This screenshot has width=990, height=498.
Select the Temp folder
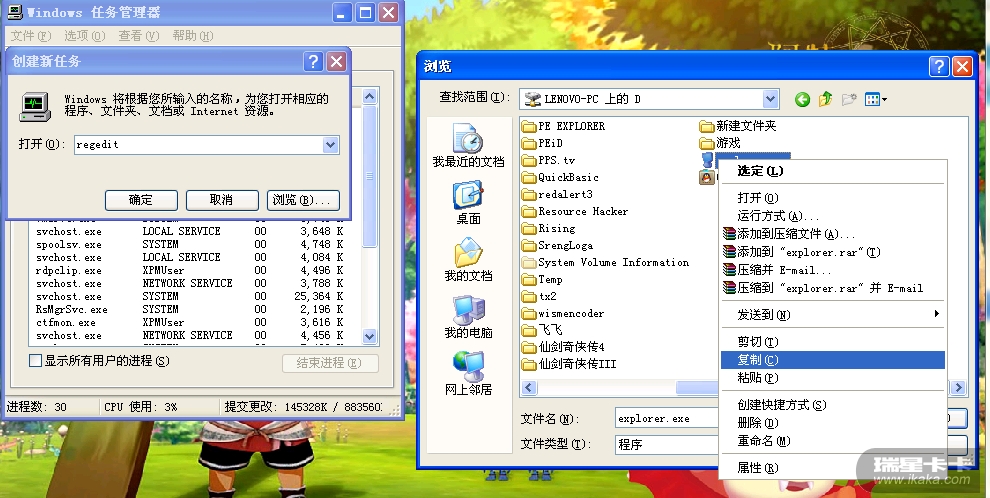(542, 280)
